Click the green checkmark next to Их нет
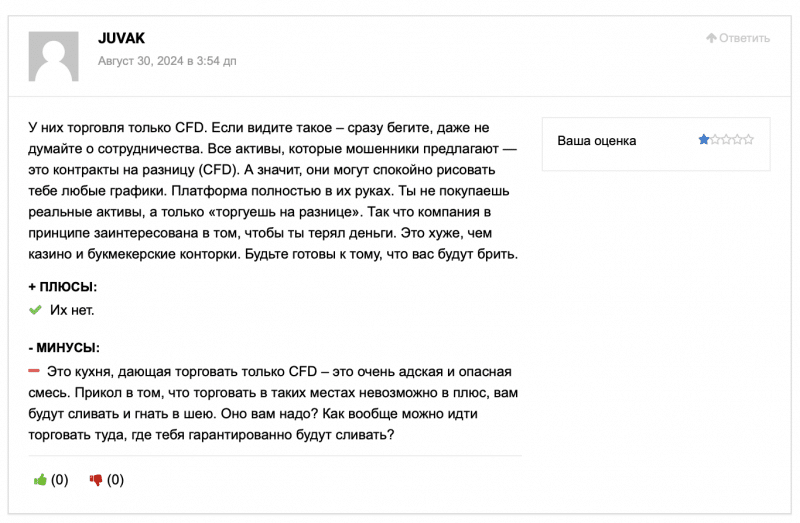 (x=35, y=310)
